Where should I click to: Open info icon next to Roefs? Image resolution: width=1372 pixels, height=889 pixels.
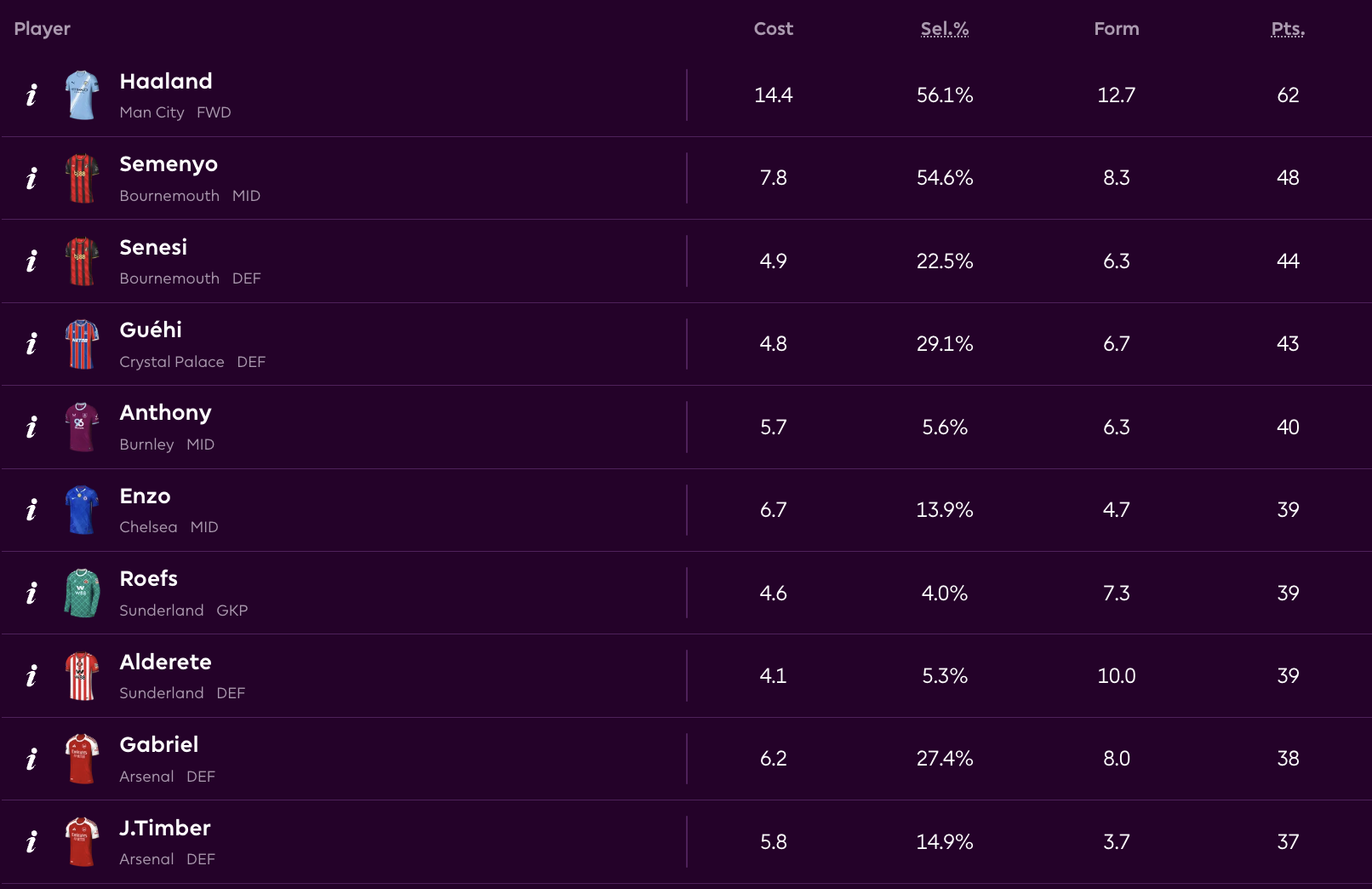(31, 593)
